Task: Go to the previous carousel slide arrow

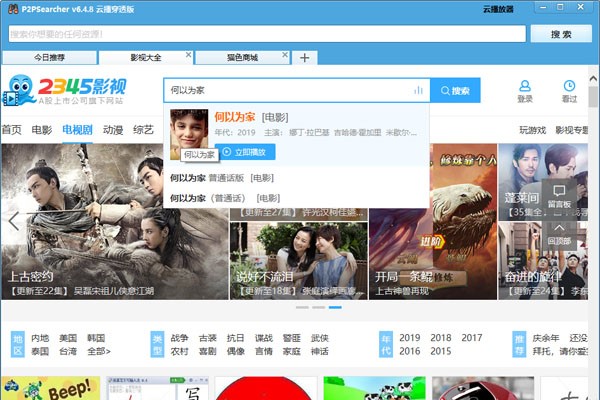Action: tap(14, 221)
